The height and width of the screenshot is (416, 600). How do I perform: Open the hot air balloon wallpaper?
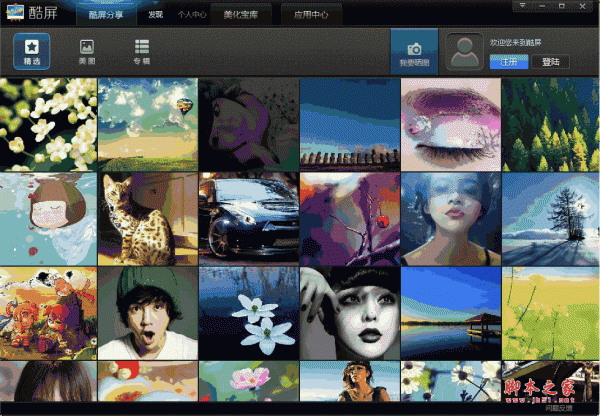(x=148, y=124)
